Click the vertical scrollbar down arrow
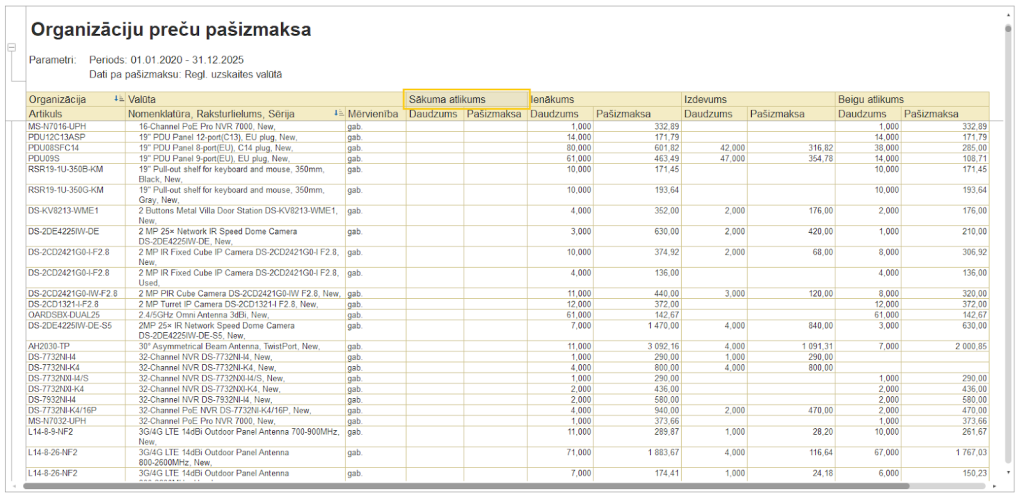This screenshot has width=1024, height=498. (1008, 473)
